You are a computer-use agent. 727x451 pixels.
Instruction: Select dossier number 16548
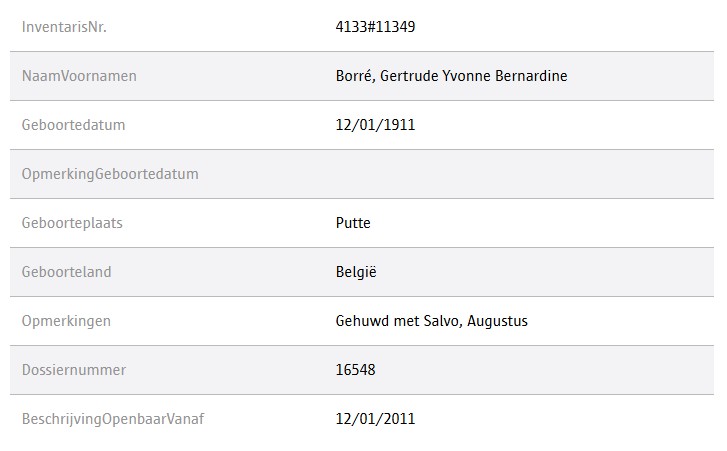click(355, 370)
